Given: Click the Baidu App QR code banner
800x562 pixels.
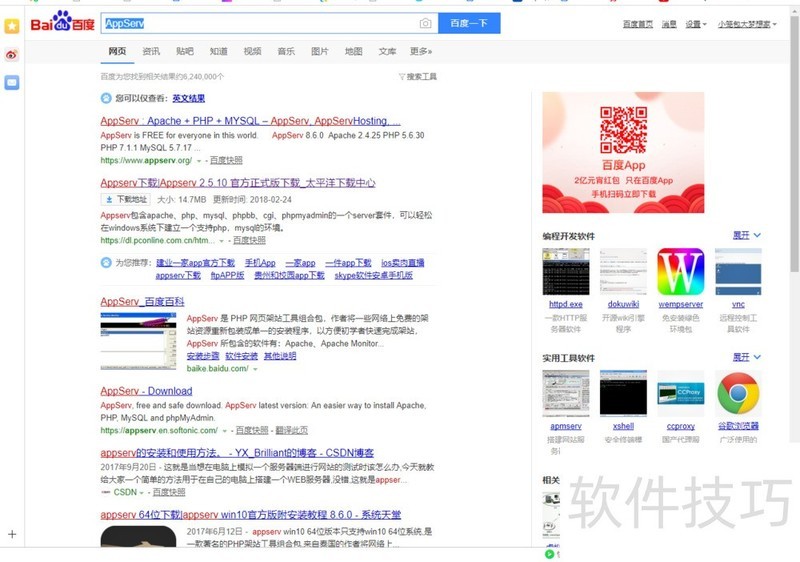Looking at the screenshot, I should [x=623, y=152].
